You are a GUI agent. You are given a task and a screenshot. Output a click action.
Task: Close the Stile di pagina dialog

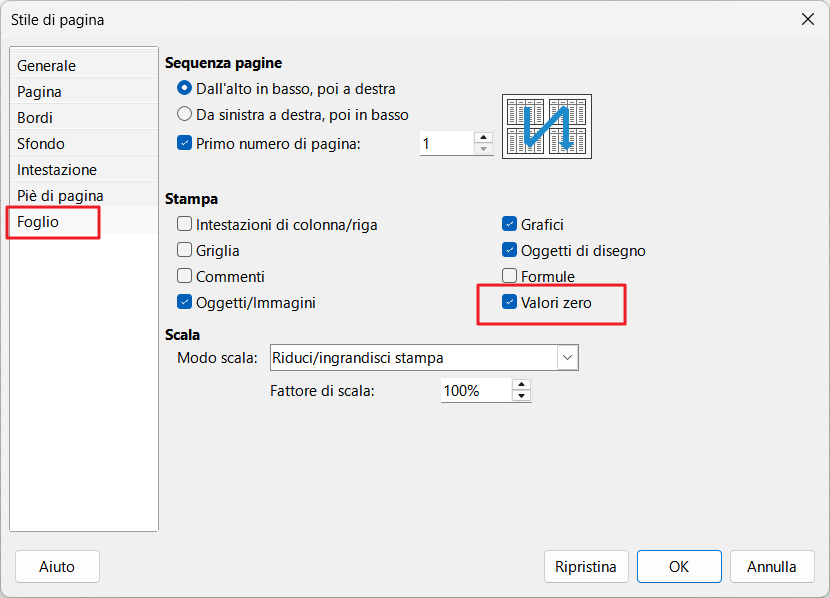(x=808, y=20)
